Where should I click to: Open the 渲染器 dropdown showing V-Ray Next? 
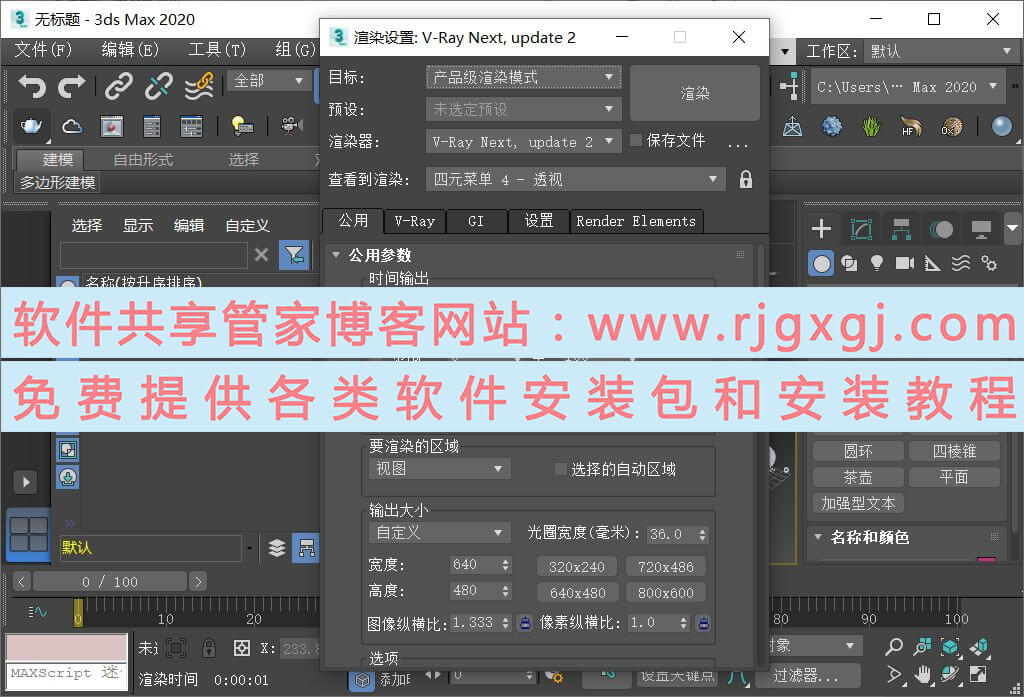pyautogui.click(x=523, y=141)
